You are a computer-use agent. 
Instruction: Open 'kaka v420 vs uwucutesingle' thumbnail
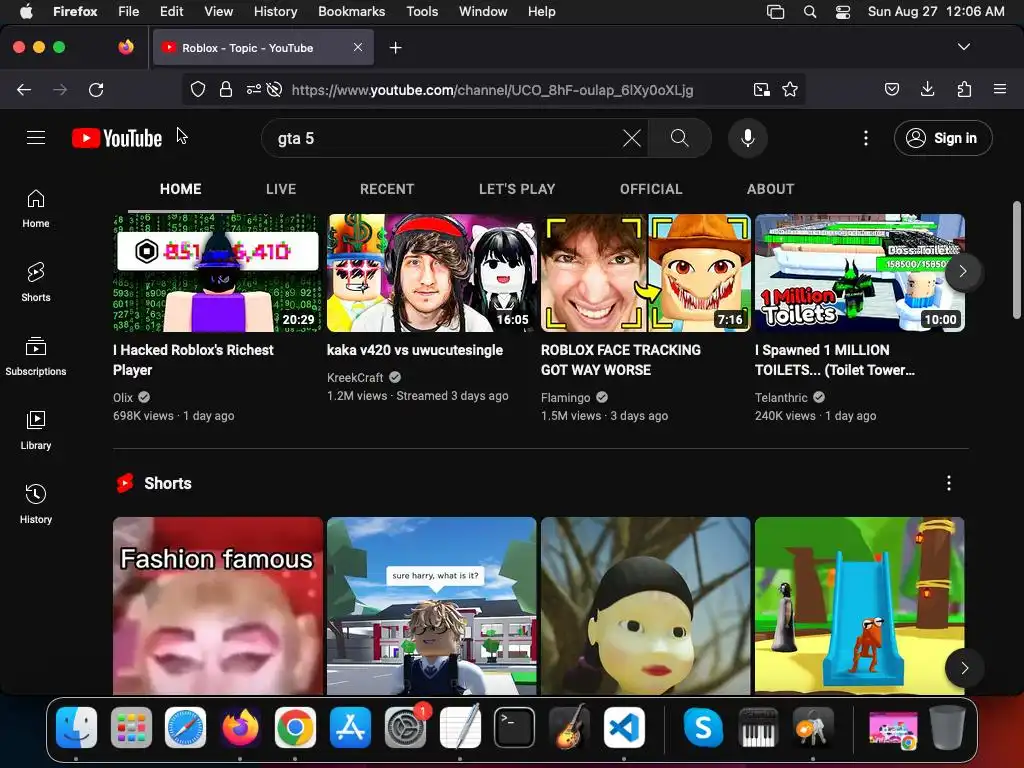coord(432,273)
